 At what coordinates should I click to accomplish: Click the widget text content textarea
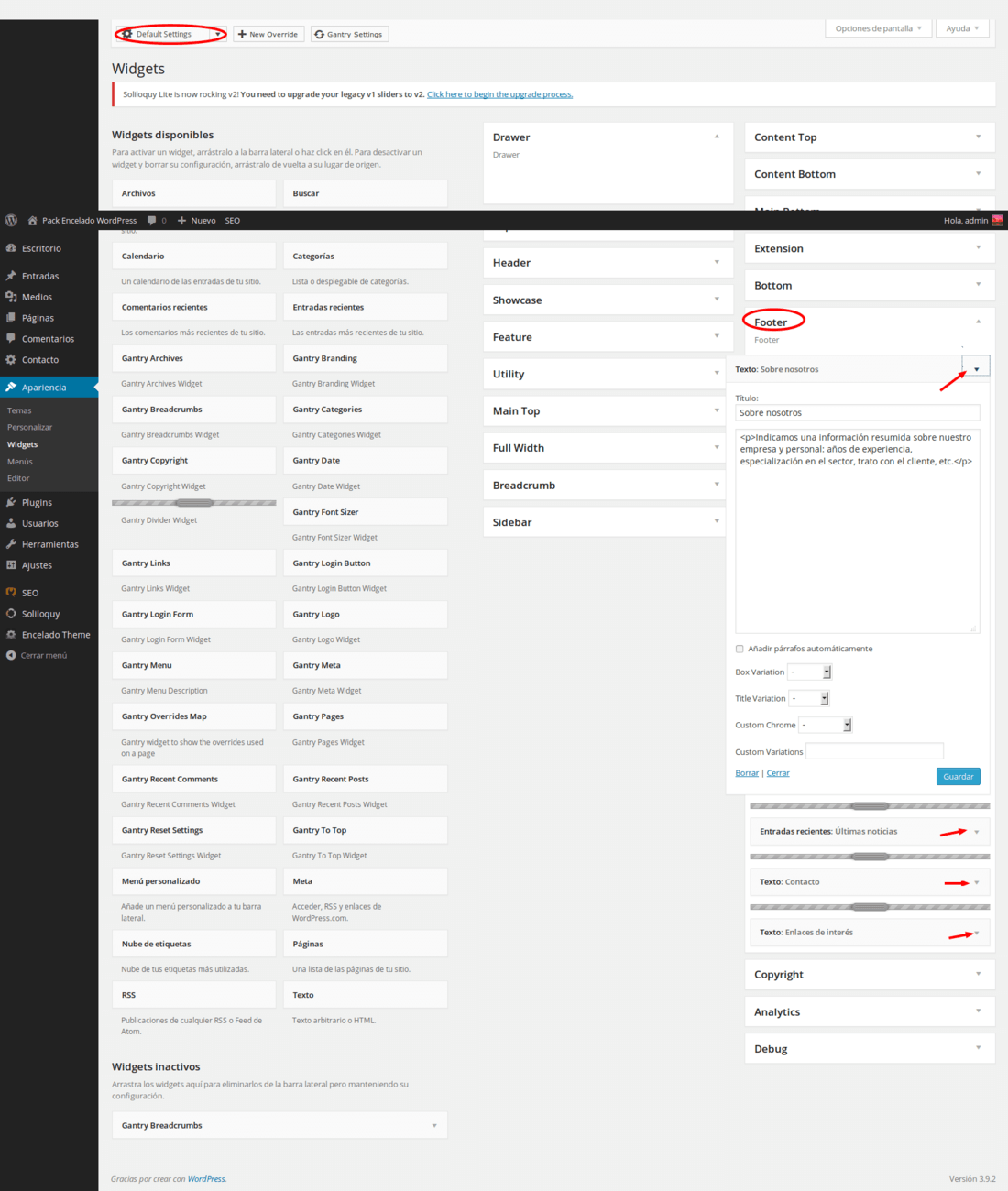point(858,530)
